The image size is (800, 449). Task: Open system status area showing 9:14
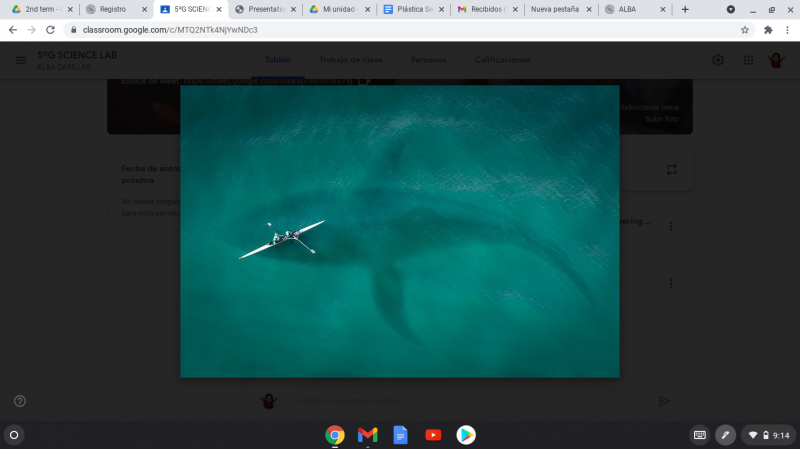click(769, 435)
